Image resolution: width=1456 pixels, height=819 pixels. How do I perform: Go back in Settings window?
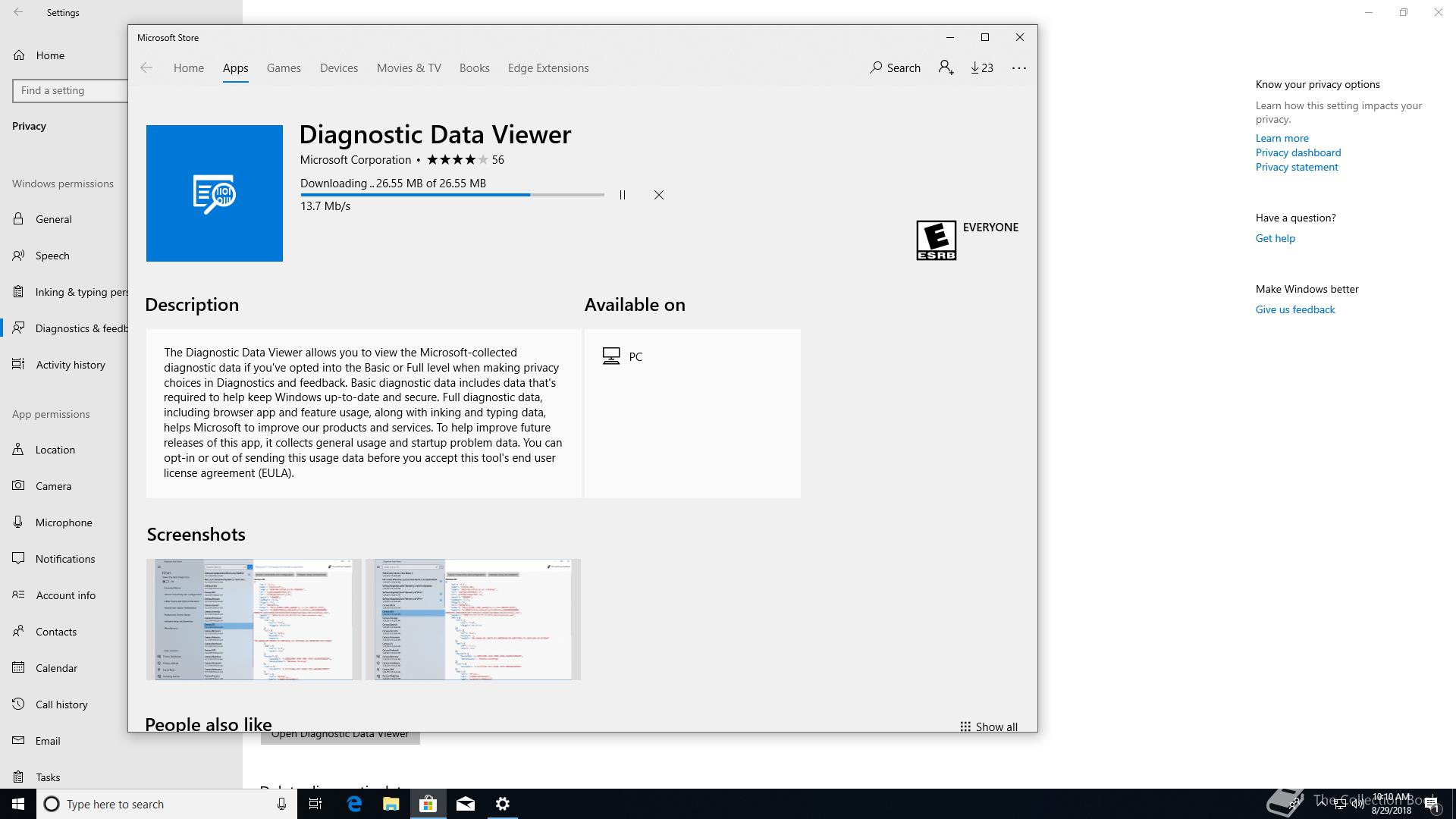pyautogui.click(x=18, y=12)
